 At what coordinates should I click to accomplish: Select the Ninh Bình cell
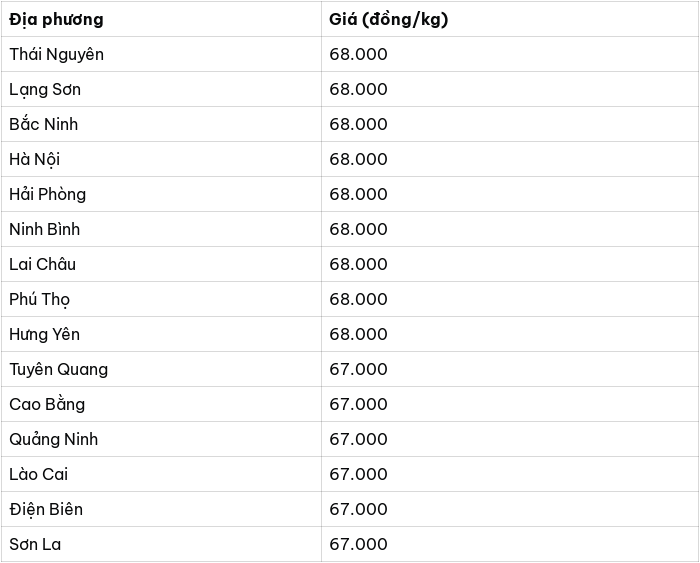(161, 229)
